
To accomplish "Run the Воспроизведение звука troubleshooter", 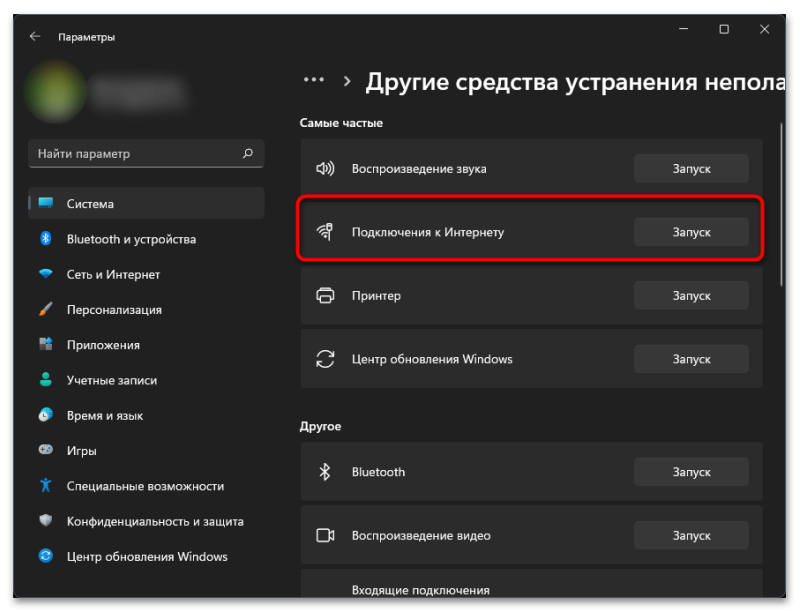I will [691, 168].
